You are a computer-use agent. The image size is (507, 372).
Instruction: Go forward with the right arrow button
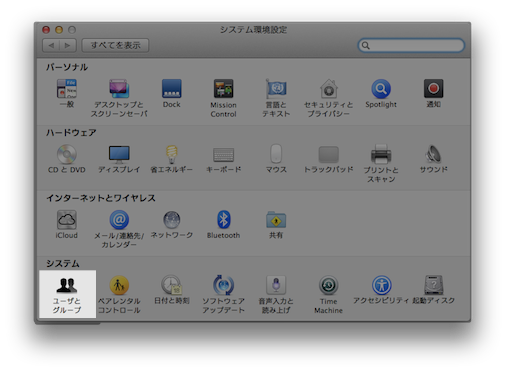(68, 45)
